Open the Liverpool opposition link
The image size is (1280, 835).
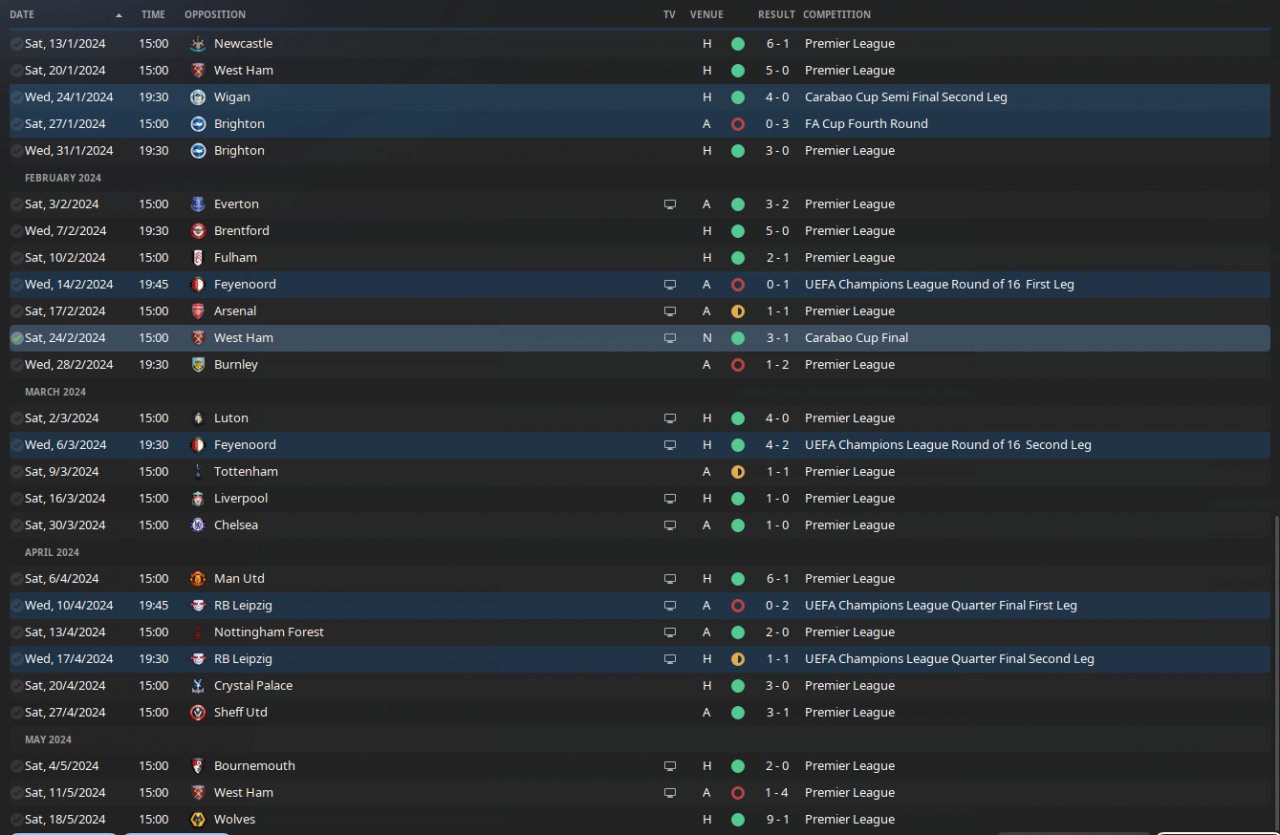[241, 499]
